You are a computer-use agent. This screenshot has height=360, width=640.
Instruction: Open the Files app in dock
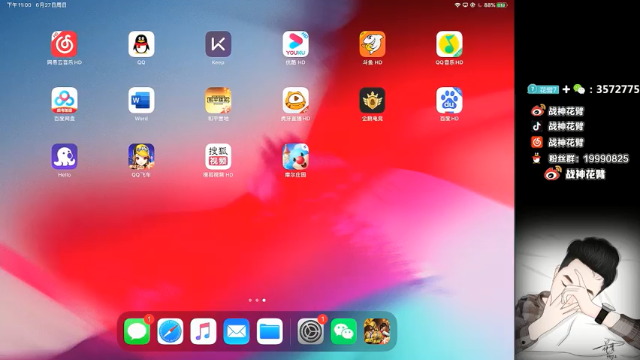pyautogui.click(x=270, y=331)
